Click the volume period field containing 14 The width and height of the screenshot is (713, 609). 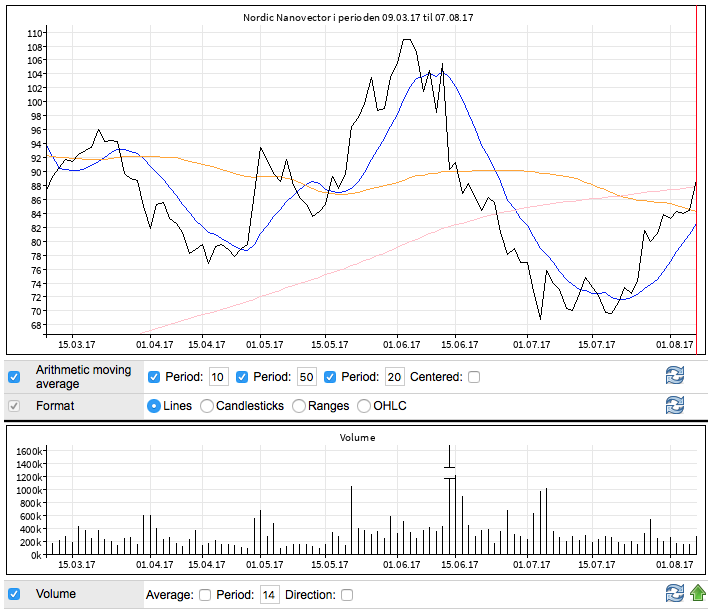point(268,595)
